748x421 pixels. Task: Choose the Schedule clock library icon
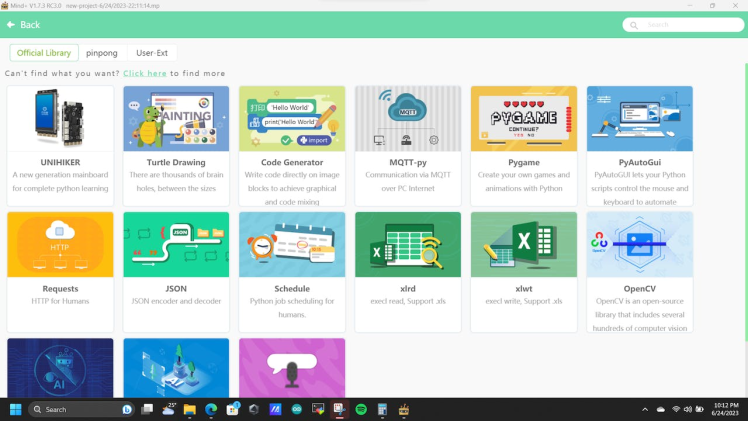[292, 244]
